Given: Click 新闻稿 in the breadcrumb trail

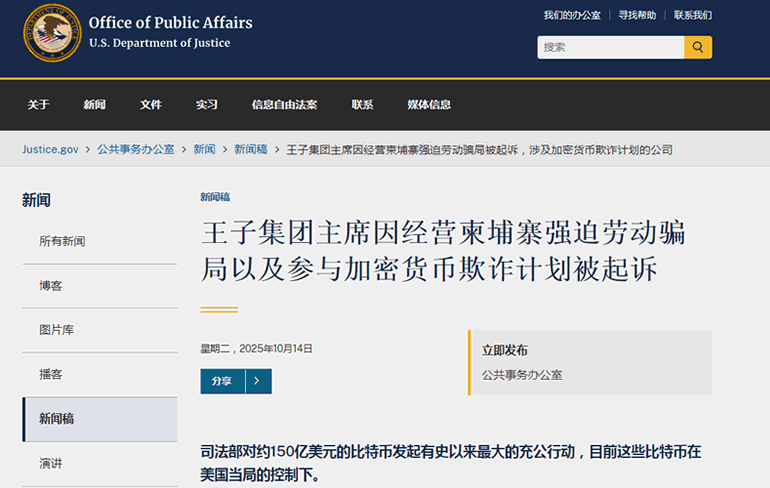Looking at the screenshot, I should 250,149.
